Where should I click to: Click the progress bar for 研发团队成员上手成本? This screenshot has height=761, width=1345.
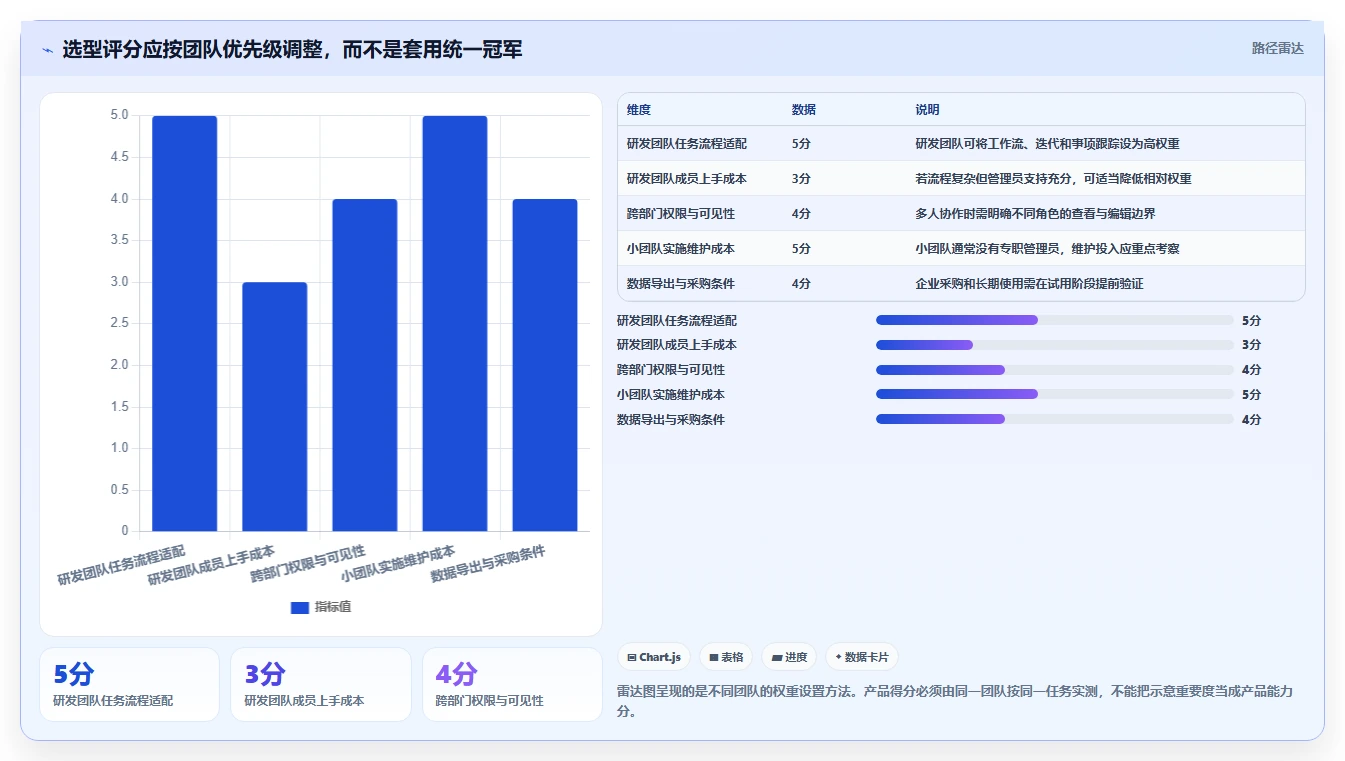[x=1055, y=345]
